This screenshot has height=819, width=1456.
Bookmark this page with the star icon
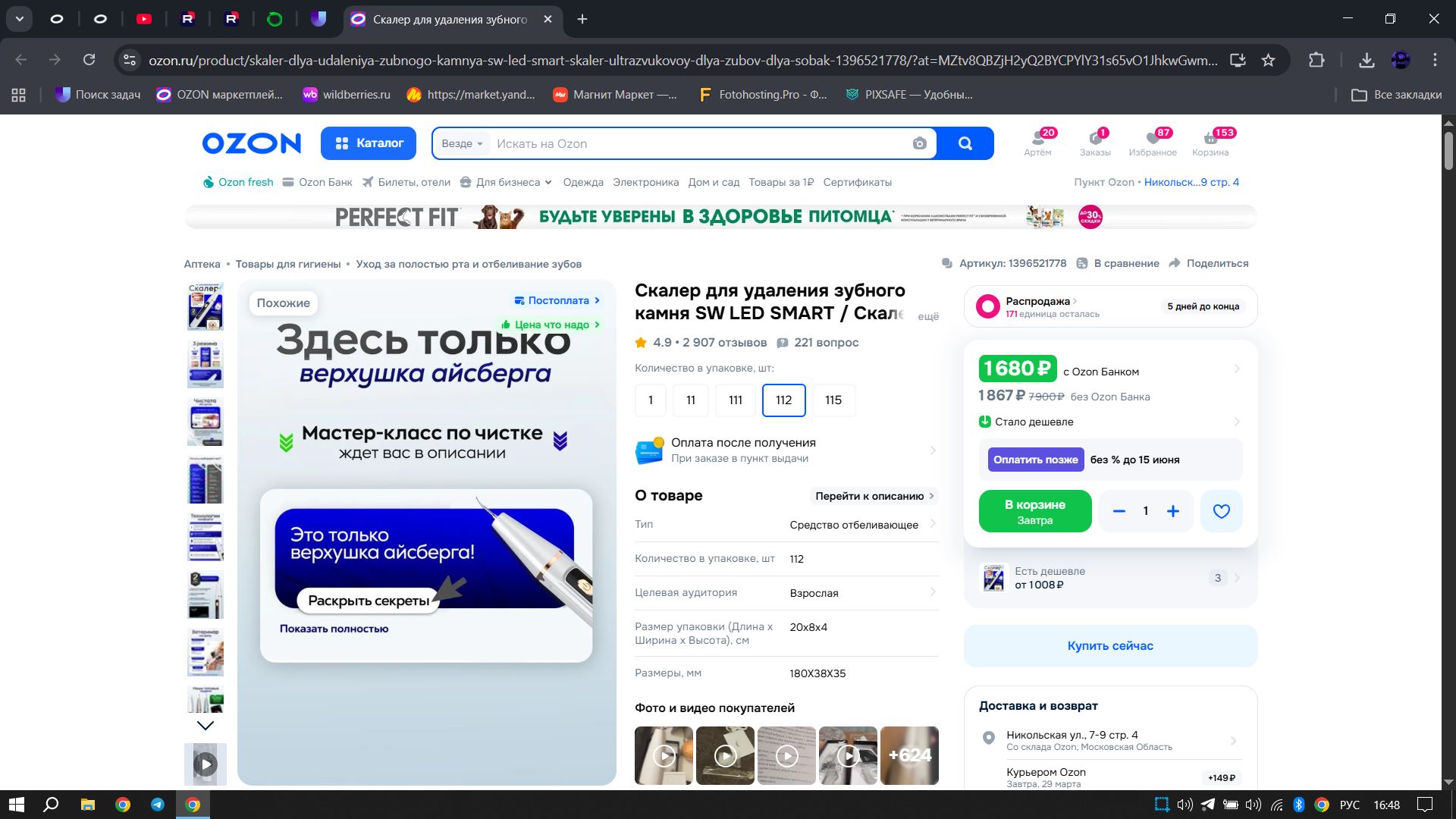coord(1268,60)
